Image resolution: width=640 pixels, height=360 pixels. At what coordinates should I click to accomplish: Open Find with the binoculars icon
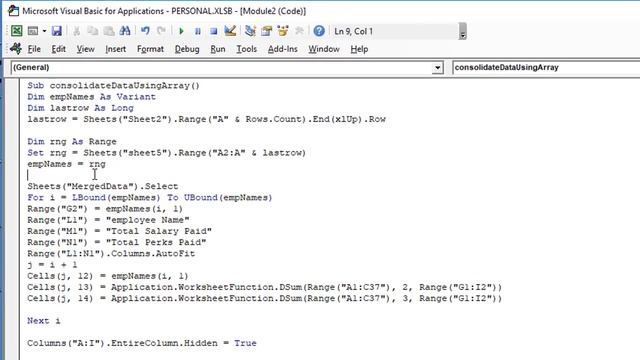(x=125, y=31)
